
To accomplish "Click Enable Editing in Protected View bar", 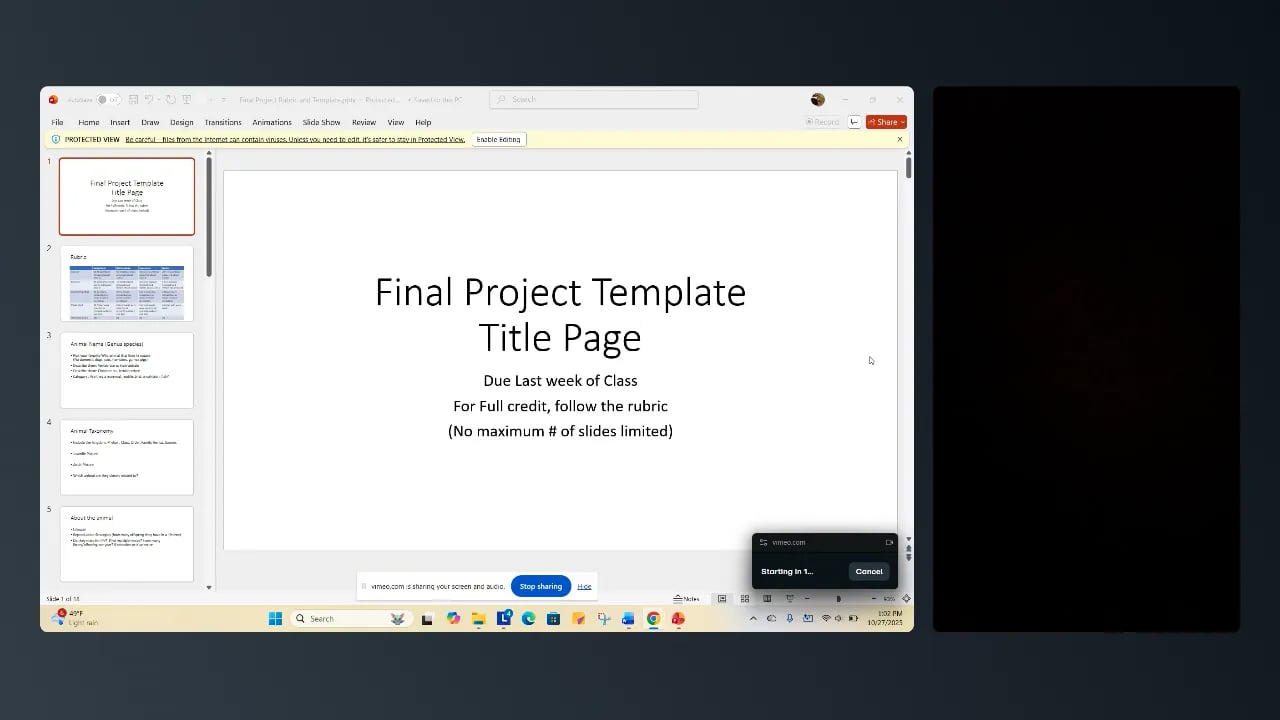I will 498,139.
